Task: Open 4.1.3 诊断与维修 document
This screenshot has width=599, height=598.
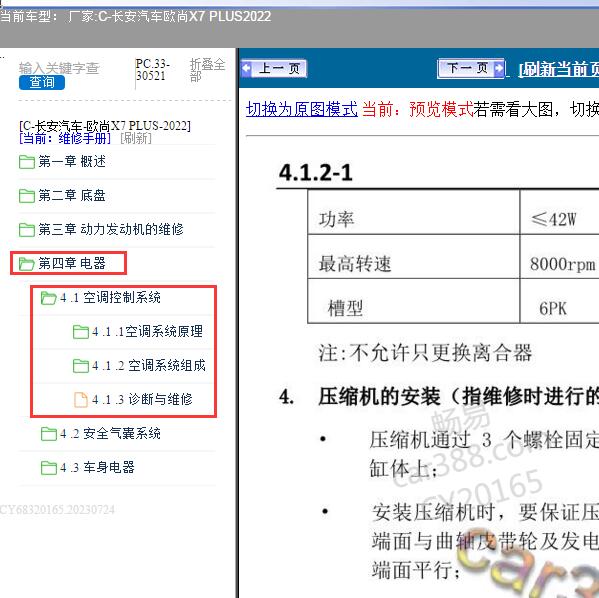Action: (x=142, y=399)
